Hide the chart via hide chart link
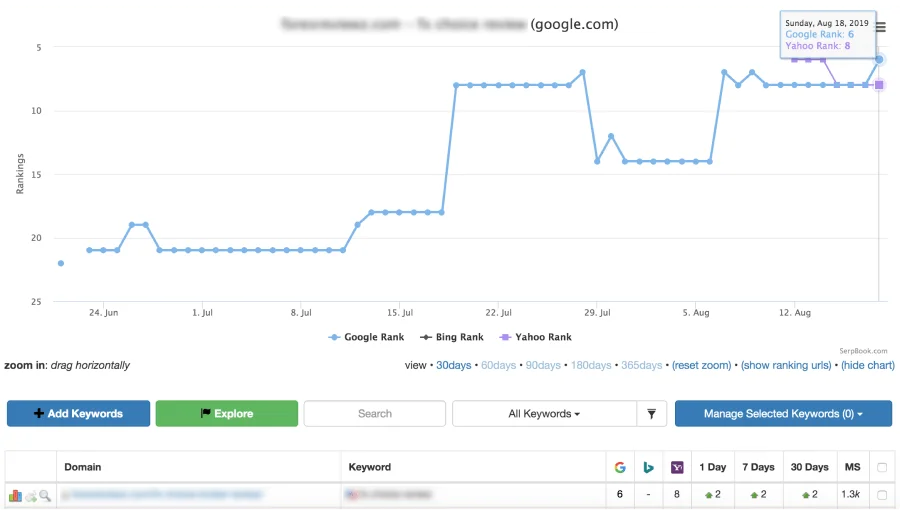900x515 pixels. 867,366
